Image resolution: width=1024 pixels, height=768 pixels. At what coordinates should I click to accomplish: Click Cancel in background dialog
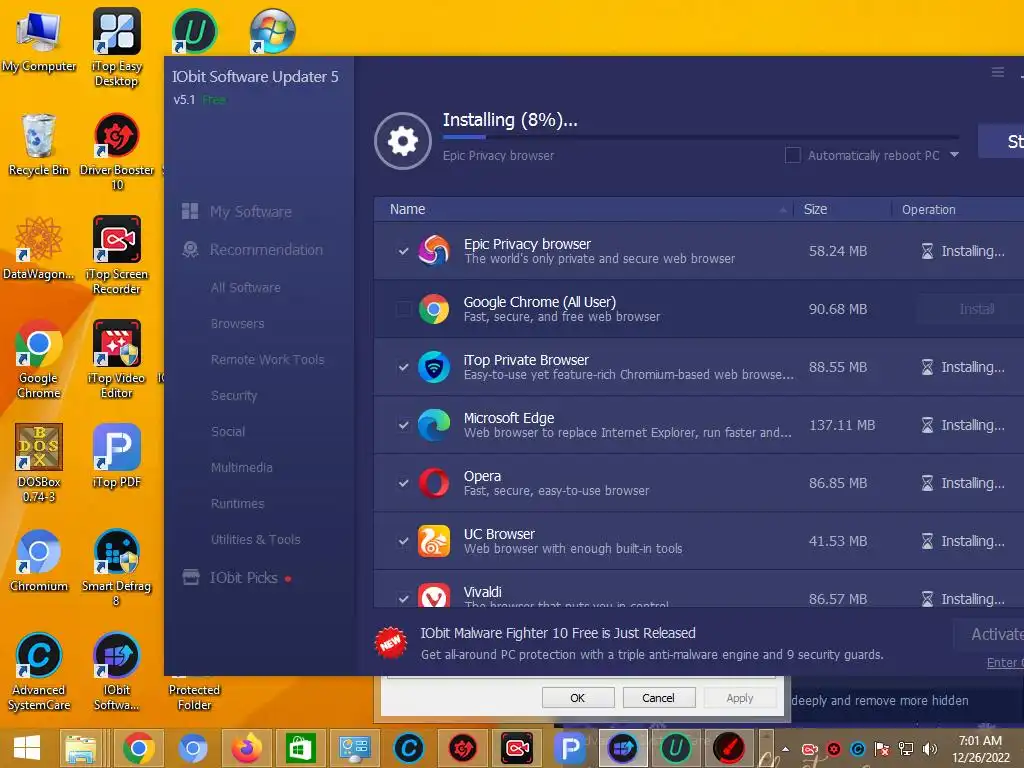[658, 697]
